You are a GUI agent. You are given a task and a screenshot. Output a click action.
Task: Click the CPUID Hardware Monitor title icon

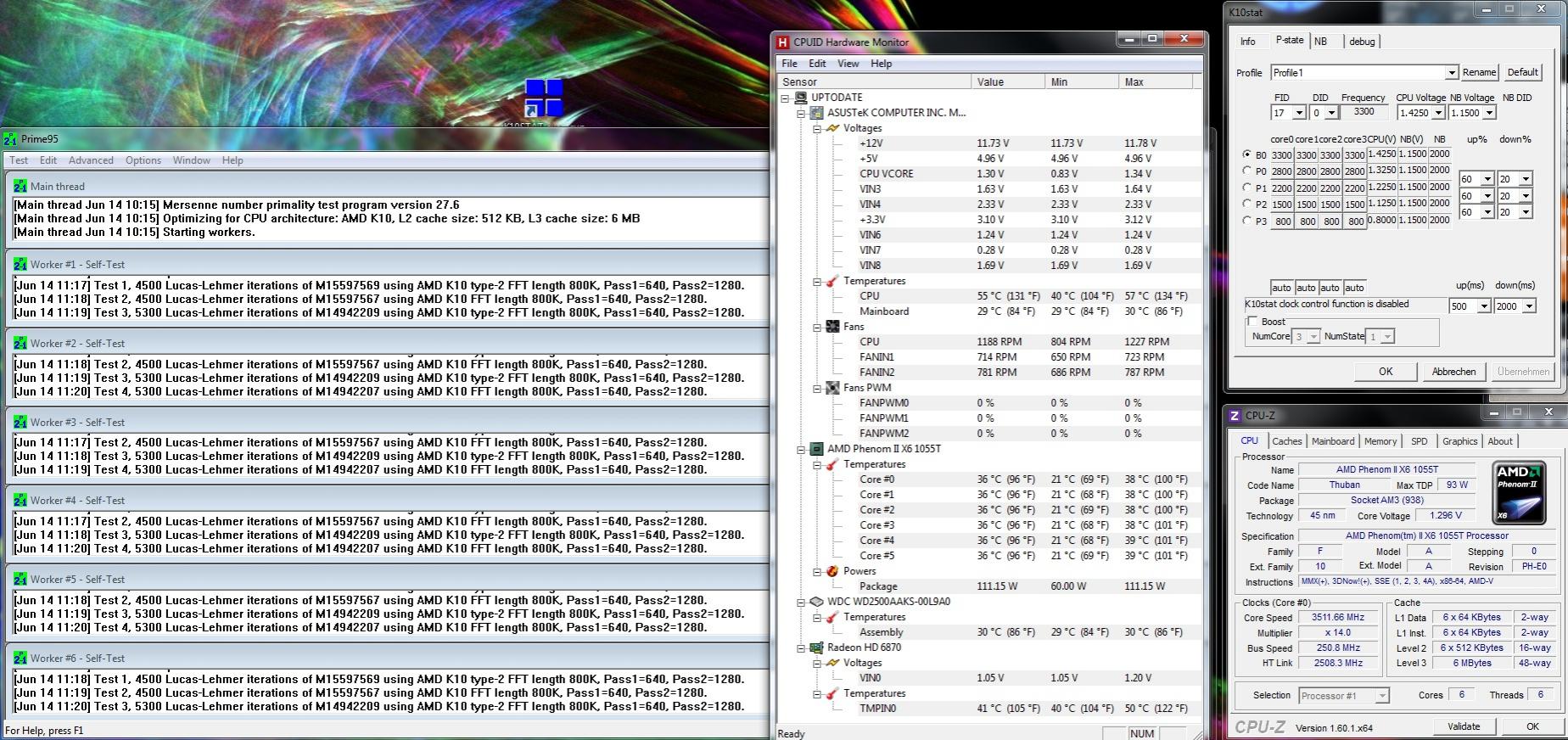coord(782,42)
